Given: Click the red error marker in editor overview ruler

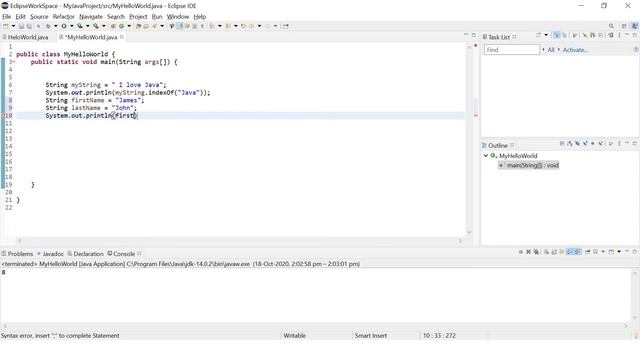Looking at the screenshot, I should point(476,116).
